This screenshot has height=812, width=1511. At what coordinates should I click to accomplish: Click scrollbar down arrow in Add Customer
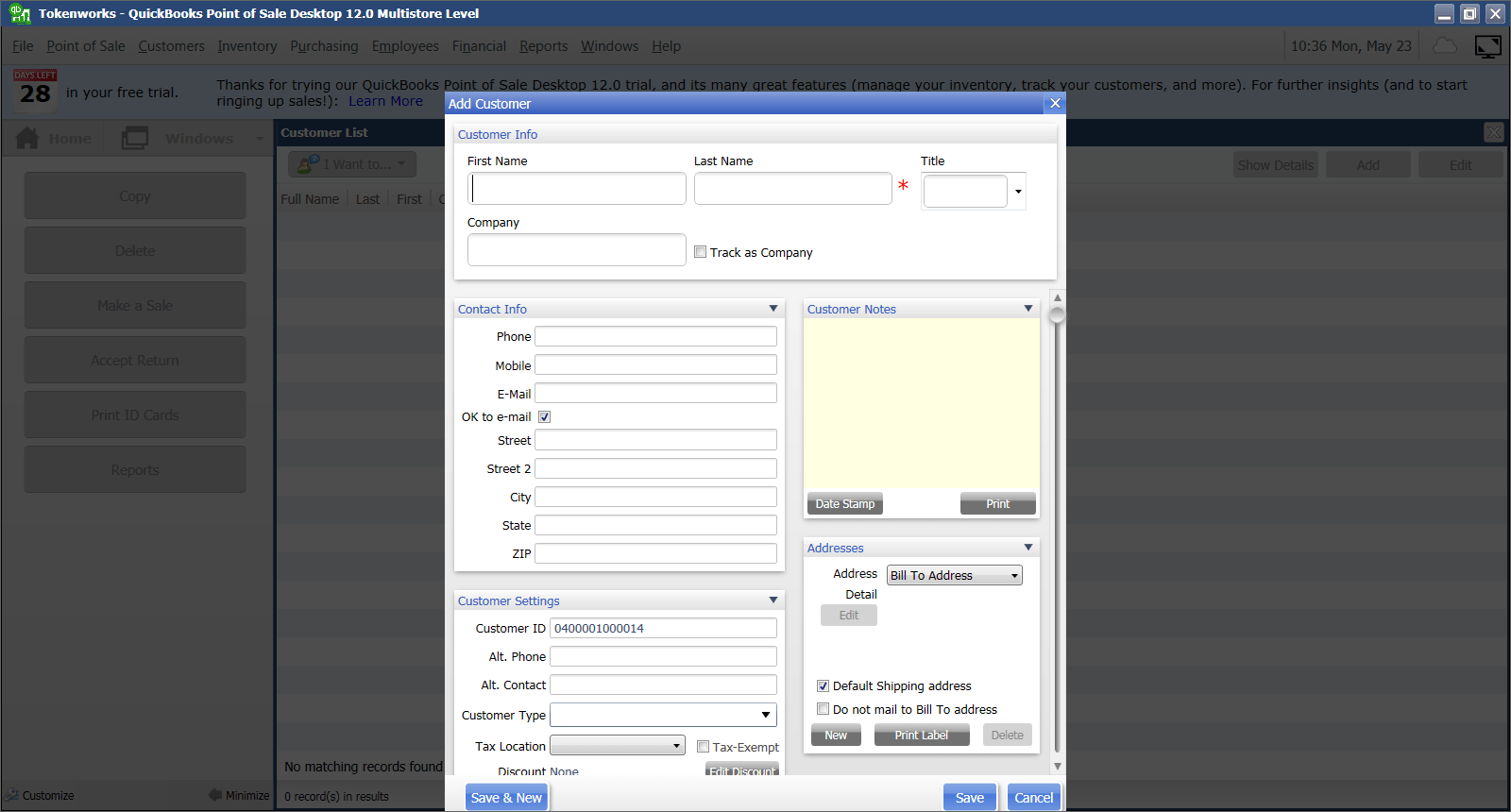1057,767
